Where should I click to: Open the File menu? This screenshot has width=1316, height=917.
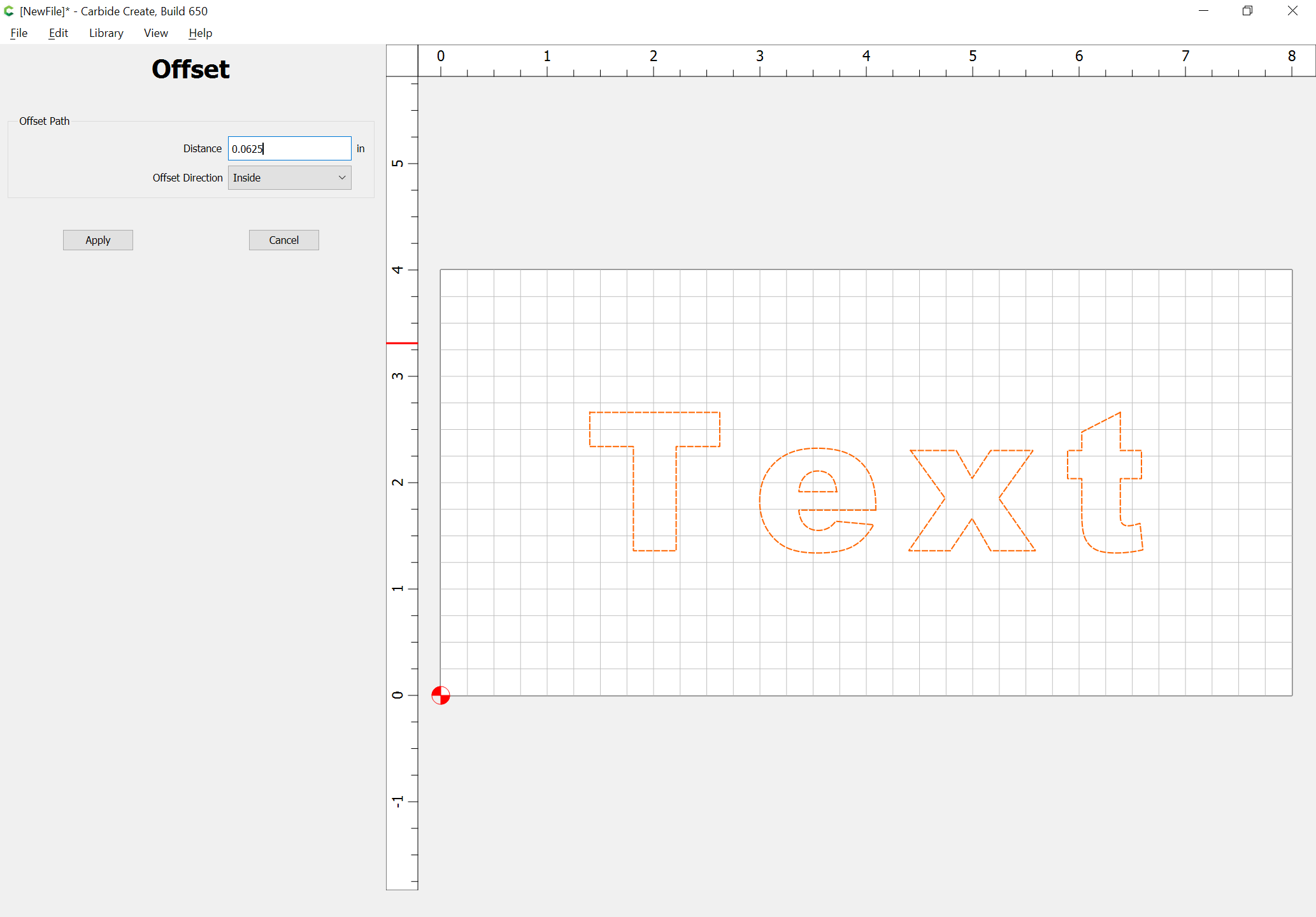click(x=19, y=33)
